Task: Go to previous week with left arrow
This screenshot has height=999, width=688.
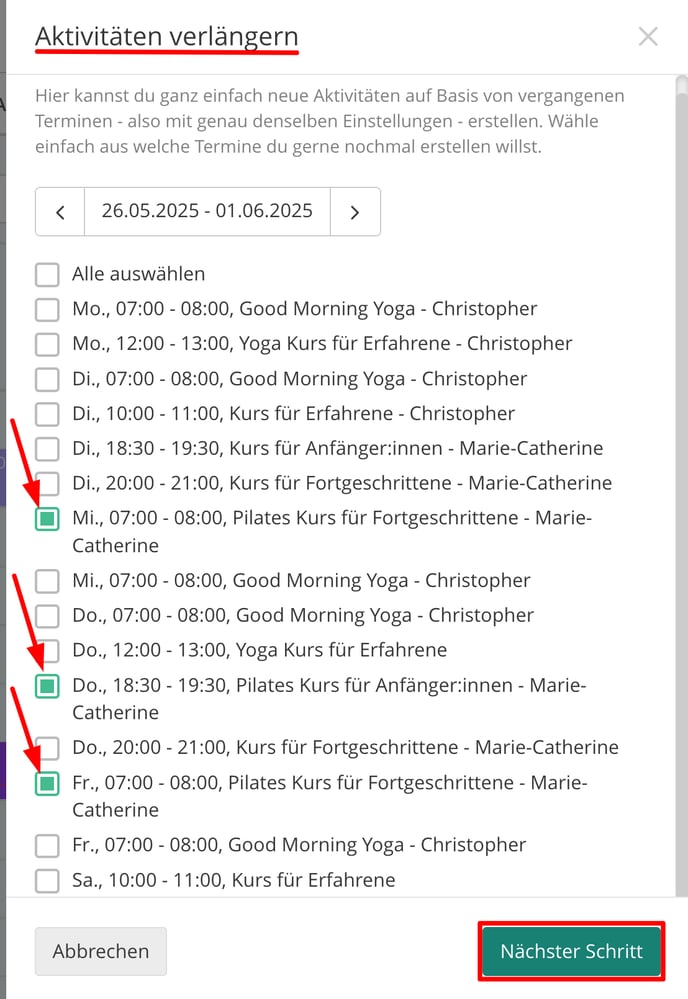Action: click(x=60, y=212)
